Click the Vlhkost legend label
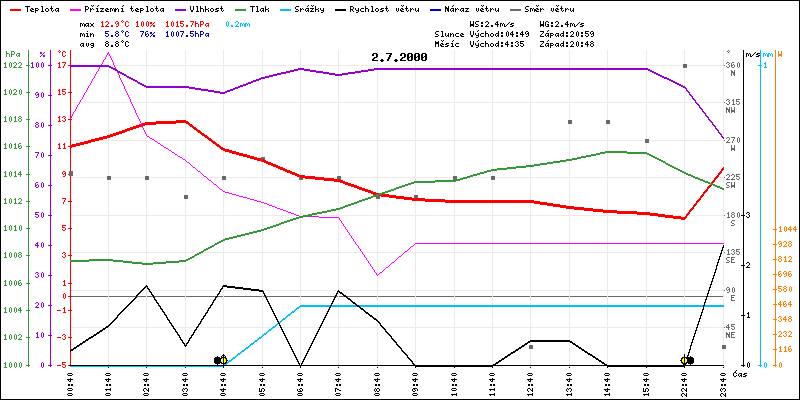This screenshot has height=400, width=800. click(206, 7)
